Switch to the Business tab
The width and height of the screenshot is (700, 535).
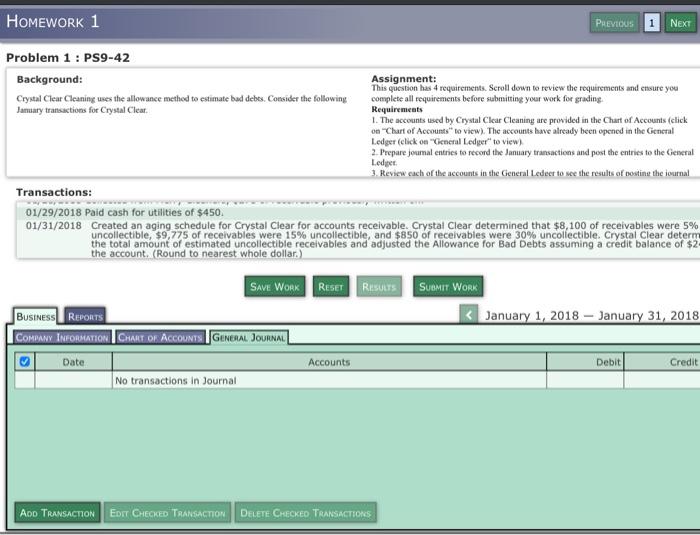click(35, 316)
